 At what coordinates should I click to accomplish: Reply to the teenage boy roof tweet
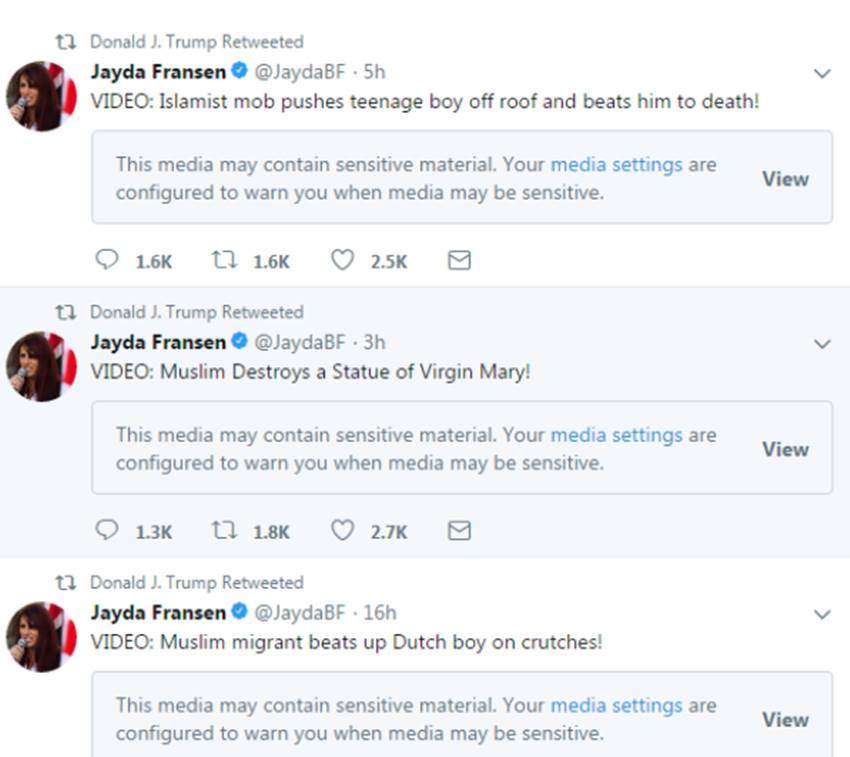(107, 260)
